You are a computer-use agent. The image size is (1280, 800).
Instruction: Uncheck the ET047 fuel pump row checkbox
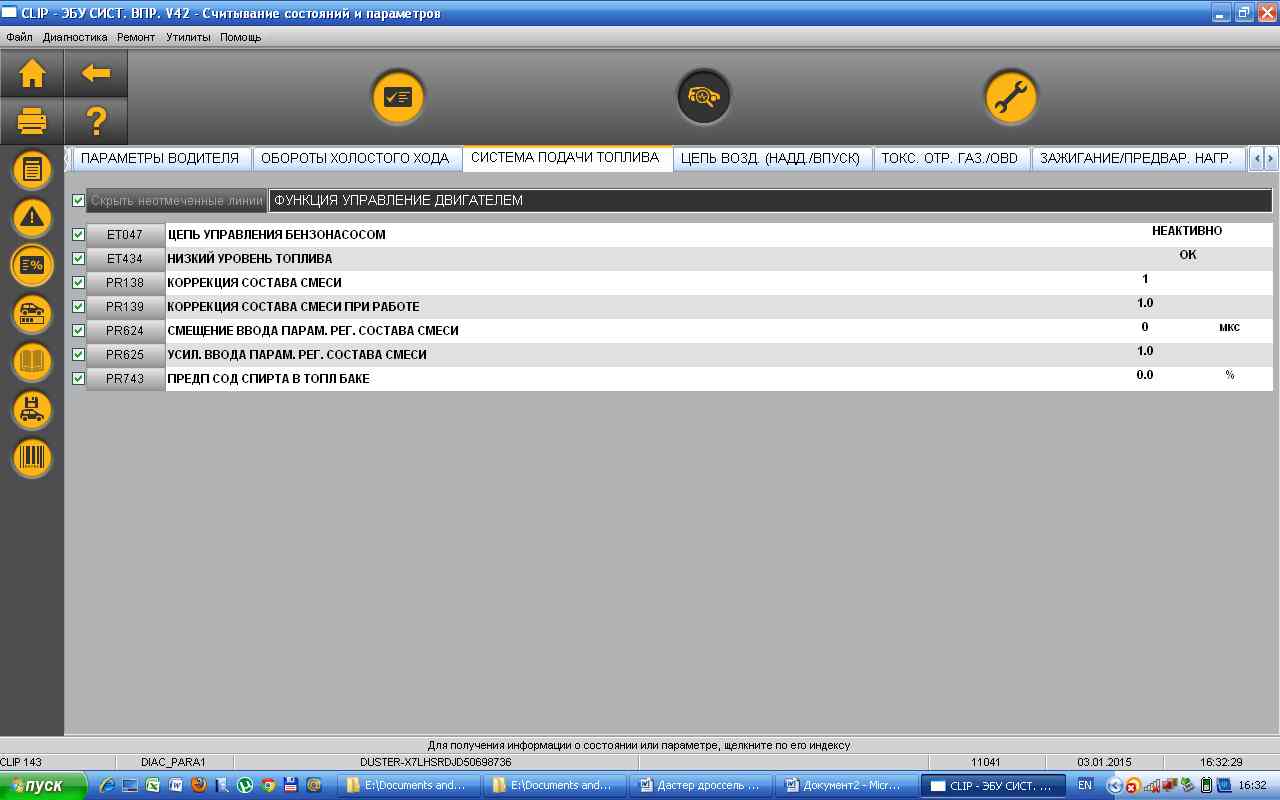[79, 235]
